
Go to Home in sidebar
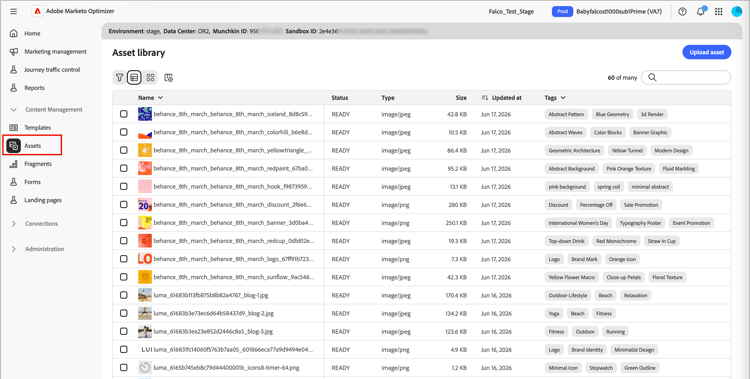[32, 33]
